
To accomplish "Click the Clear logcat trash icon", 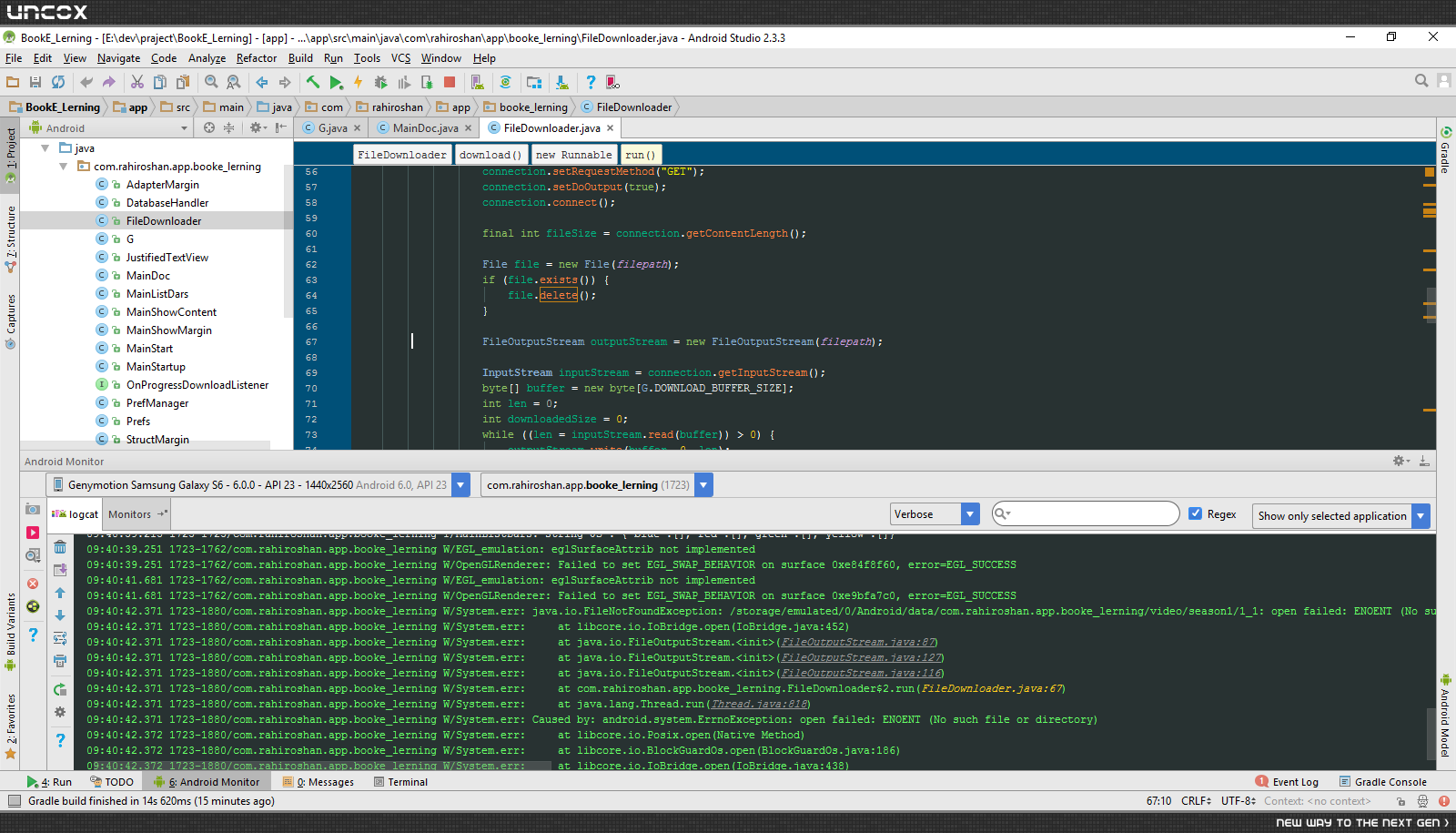I will coord(60,547).
